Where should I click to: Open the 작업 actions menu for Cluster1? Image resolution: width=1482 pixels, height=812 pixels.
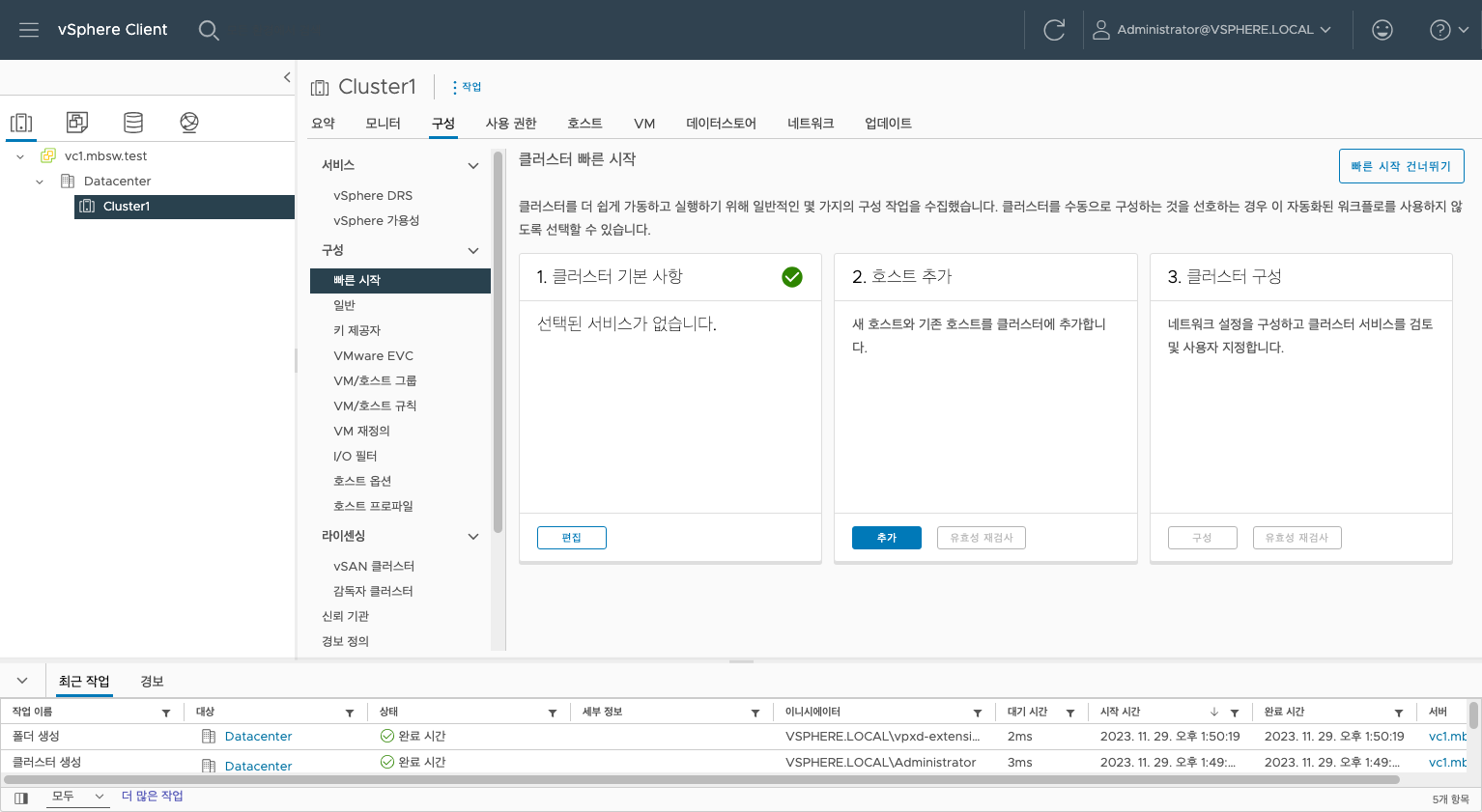pos(467,87)
